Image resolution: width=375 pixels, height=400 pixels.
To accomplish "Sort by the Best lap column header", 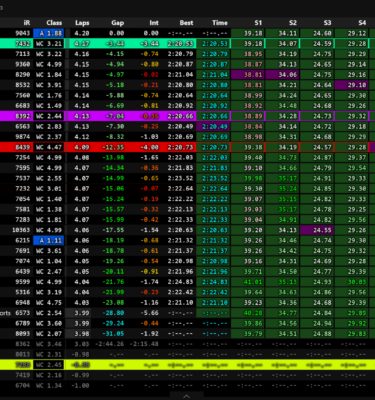I will point(186,23).
